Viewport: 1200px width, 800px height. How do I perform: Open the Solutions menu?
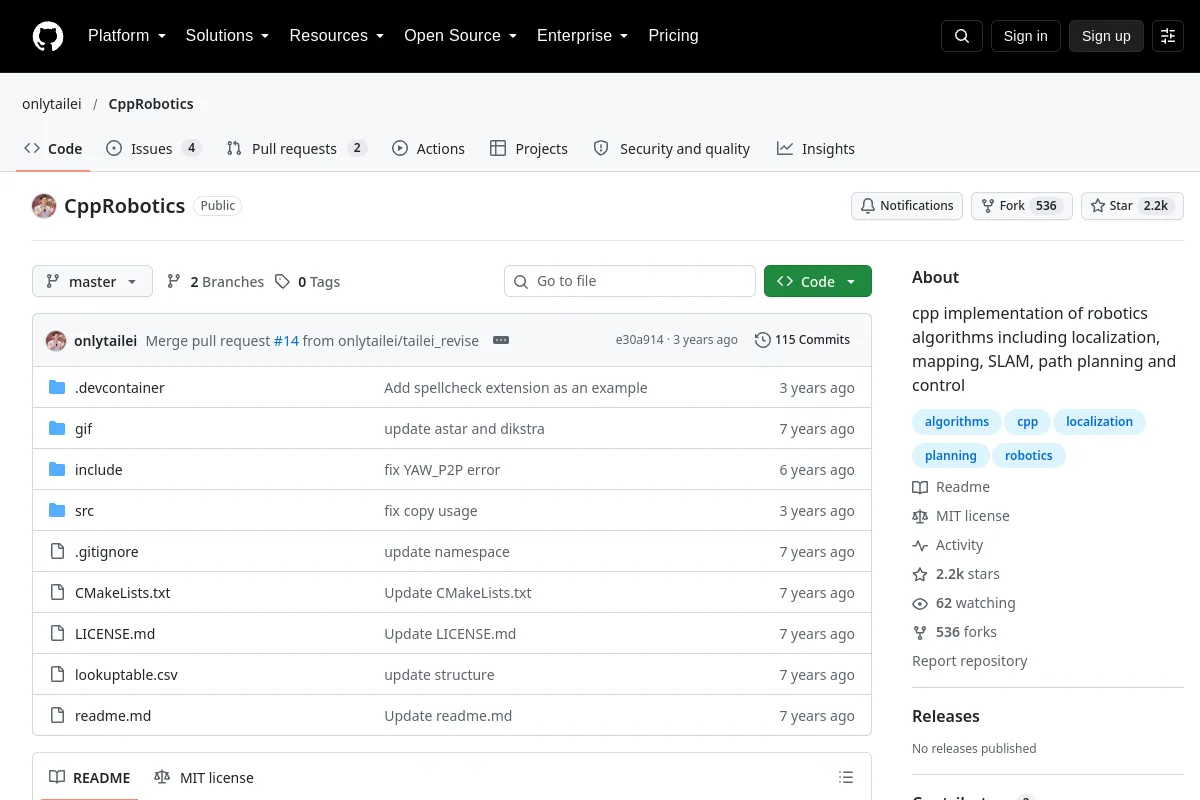point(227,36)
